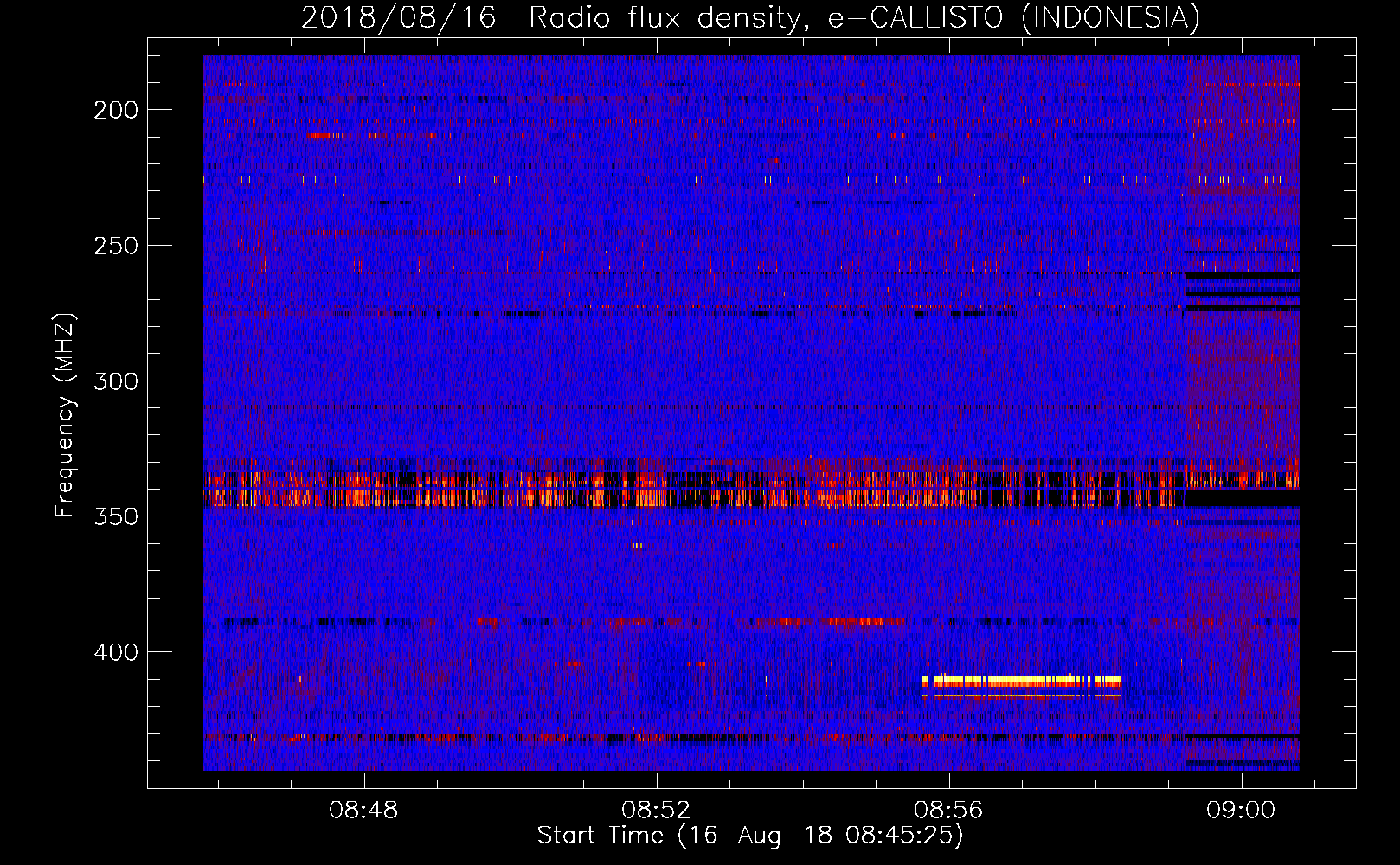The height and width of the screenshot is (865, 1400).
Task: Click the "Start Time (16-Aug-18 08:45:25)" label
Action: pos(750,836)
